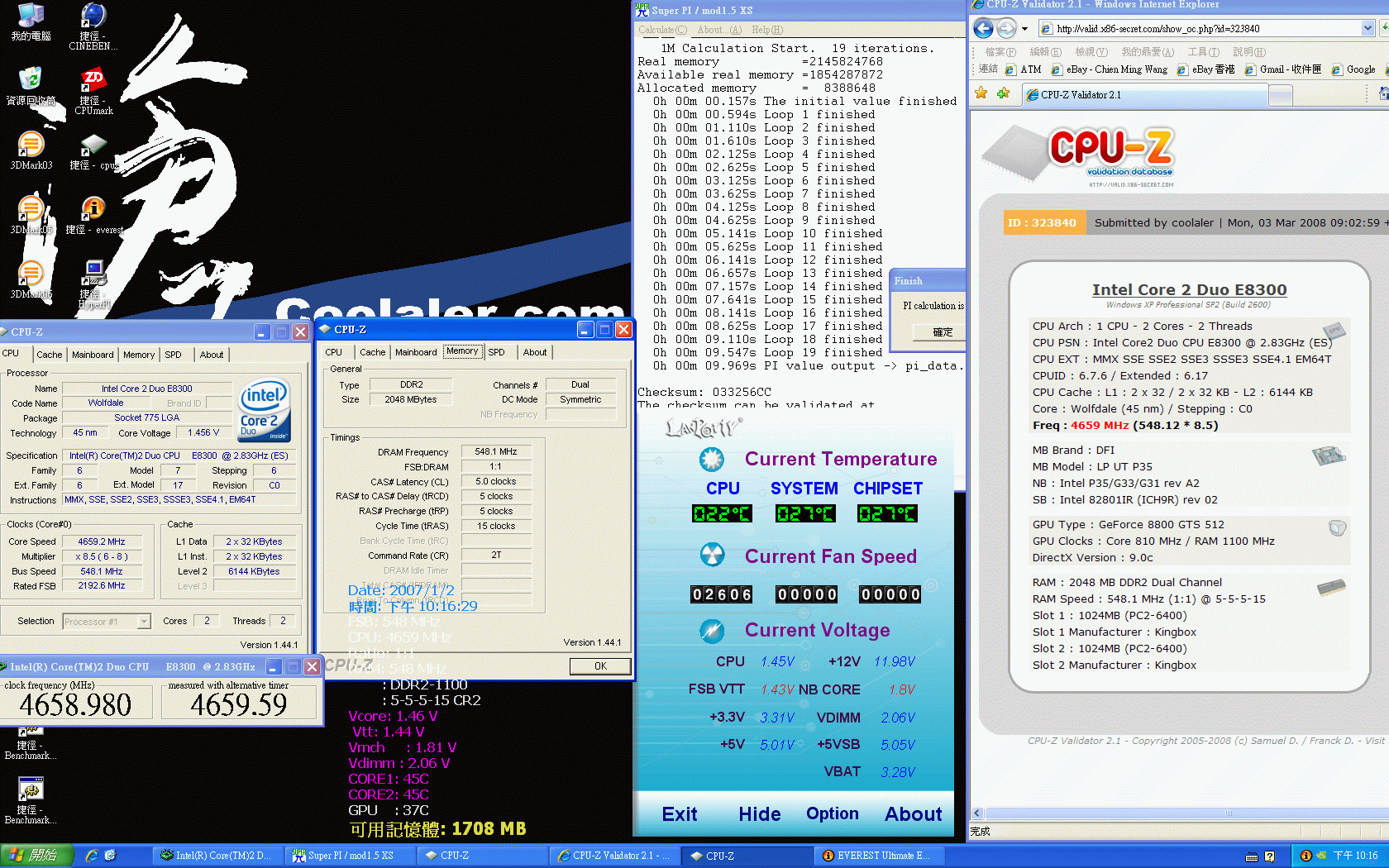Launch the everest shortcut on desktop

tap(93, 217)
